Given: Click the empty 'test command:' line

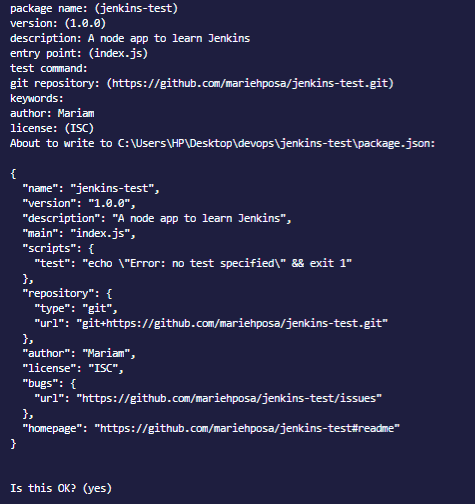Looking at the screenshot, I should point(49,68).
